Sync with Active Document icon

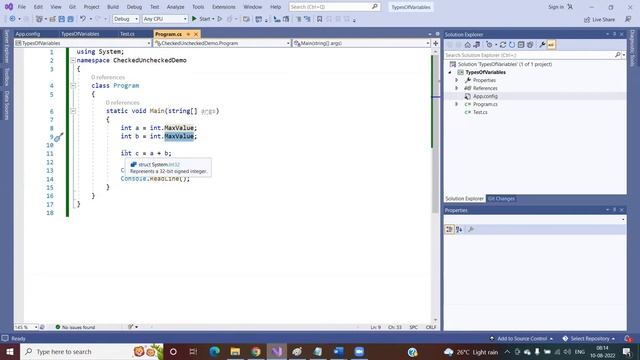coord(503,45)
